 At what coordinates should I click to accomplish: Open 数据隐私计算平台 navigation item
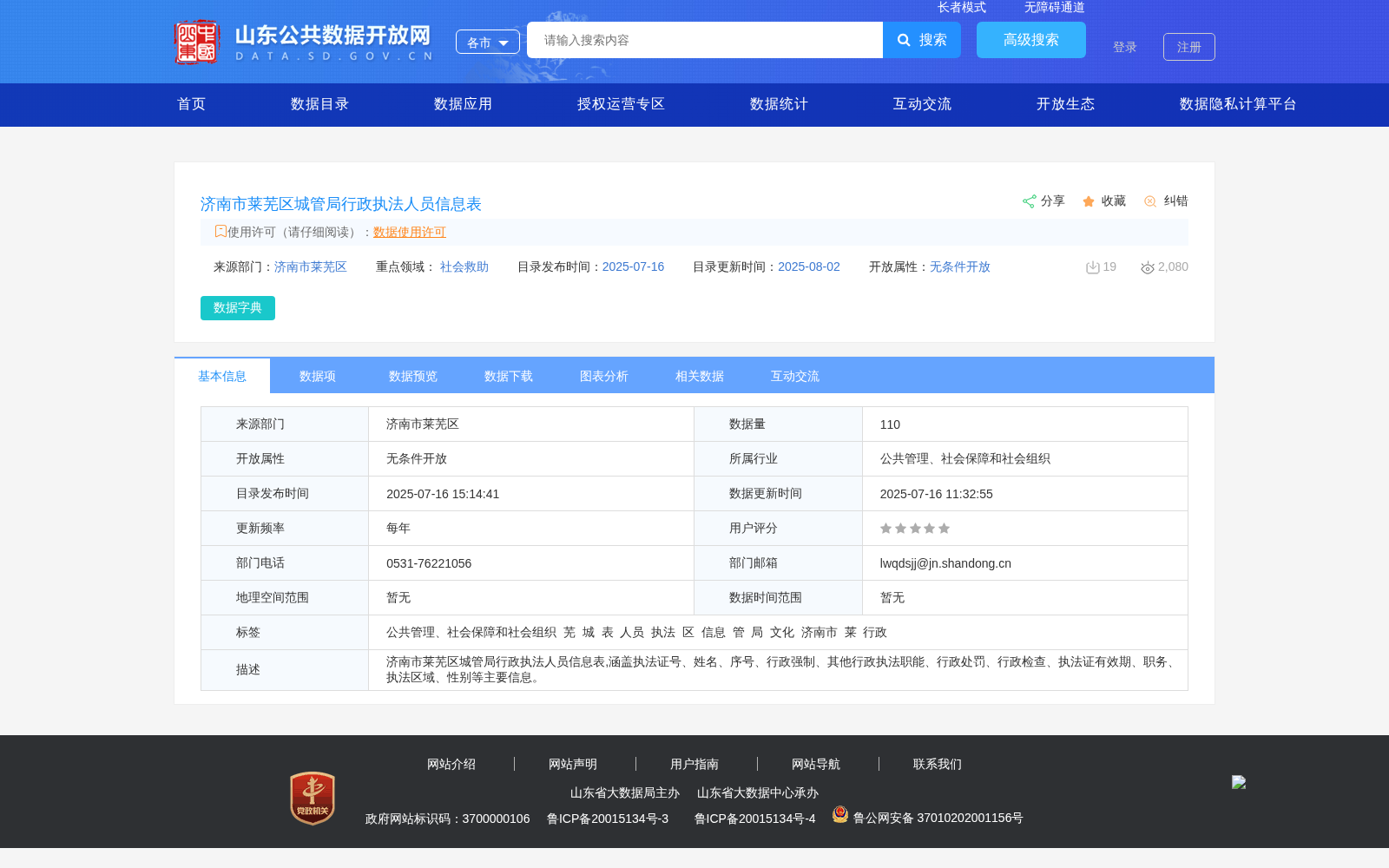(1239, 104)
